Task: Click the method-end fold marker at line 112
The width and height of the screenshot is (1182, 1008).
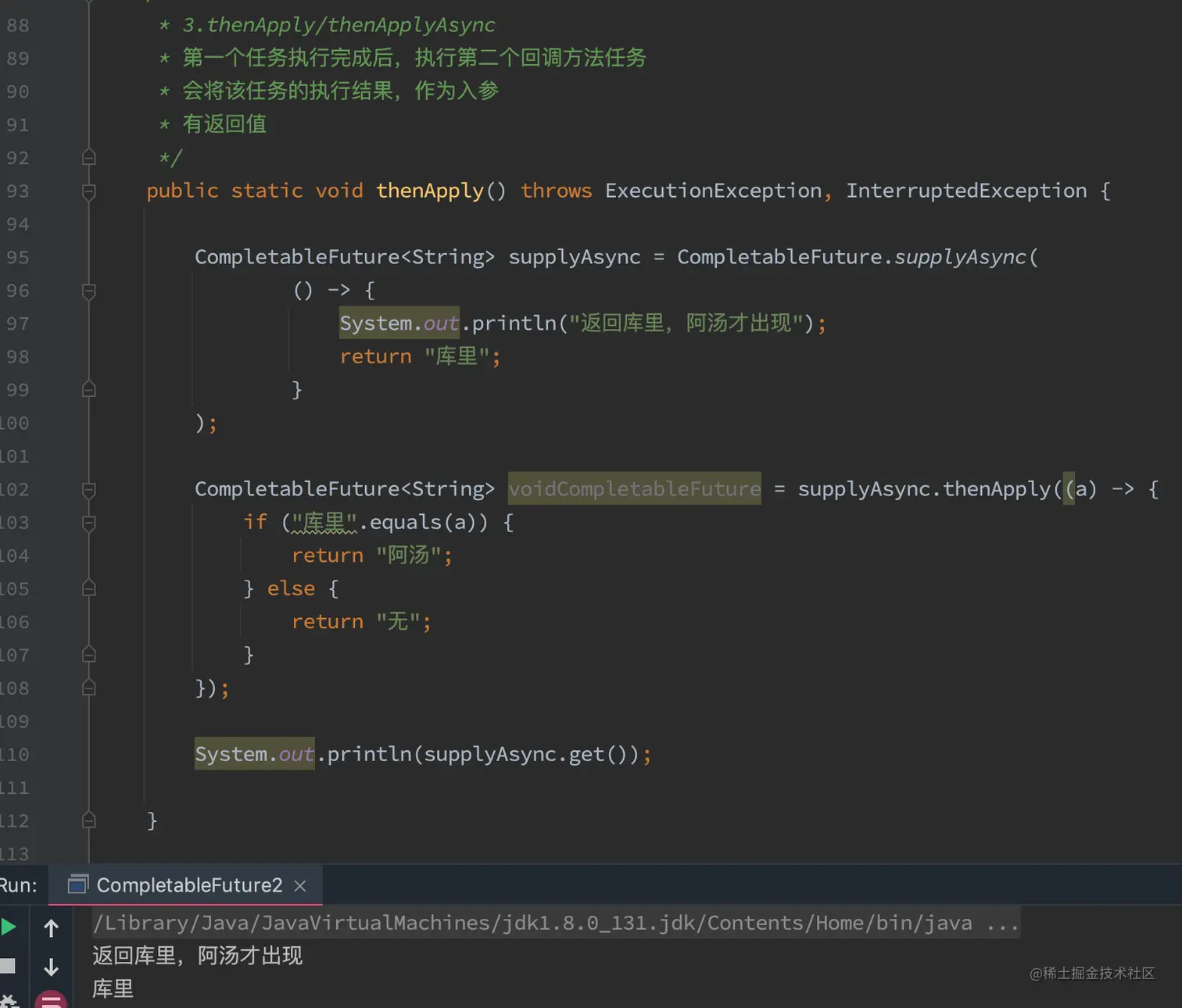Action: coord(89,820)
